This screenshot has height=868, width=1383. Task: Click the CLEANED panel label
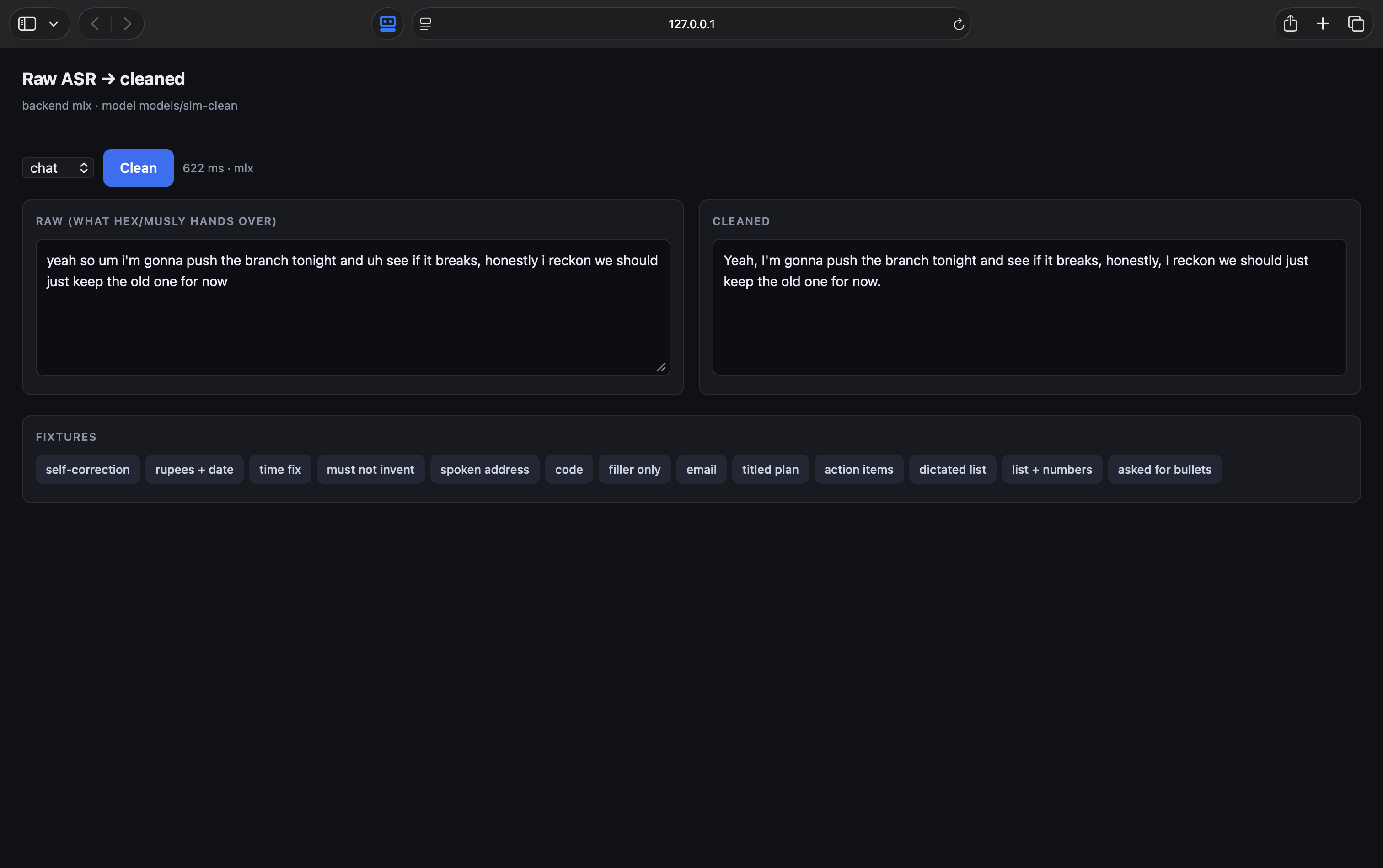click(741, 221)
